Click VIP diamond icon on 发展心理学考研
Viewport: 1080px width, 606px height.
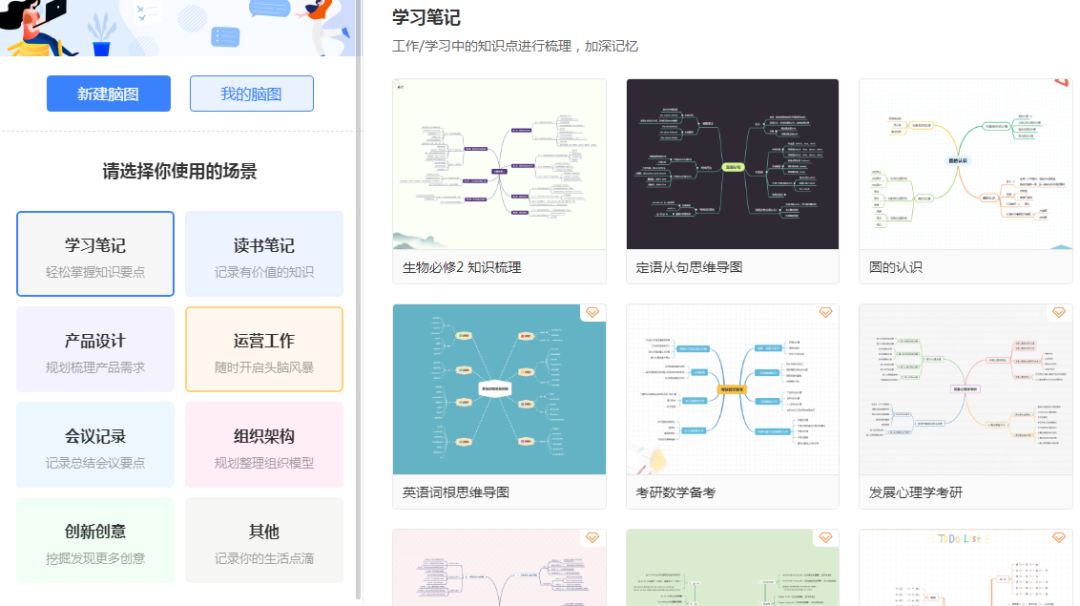pos(1059,313)
